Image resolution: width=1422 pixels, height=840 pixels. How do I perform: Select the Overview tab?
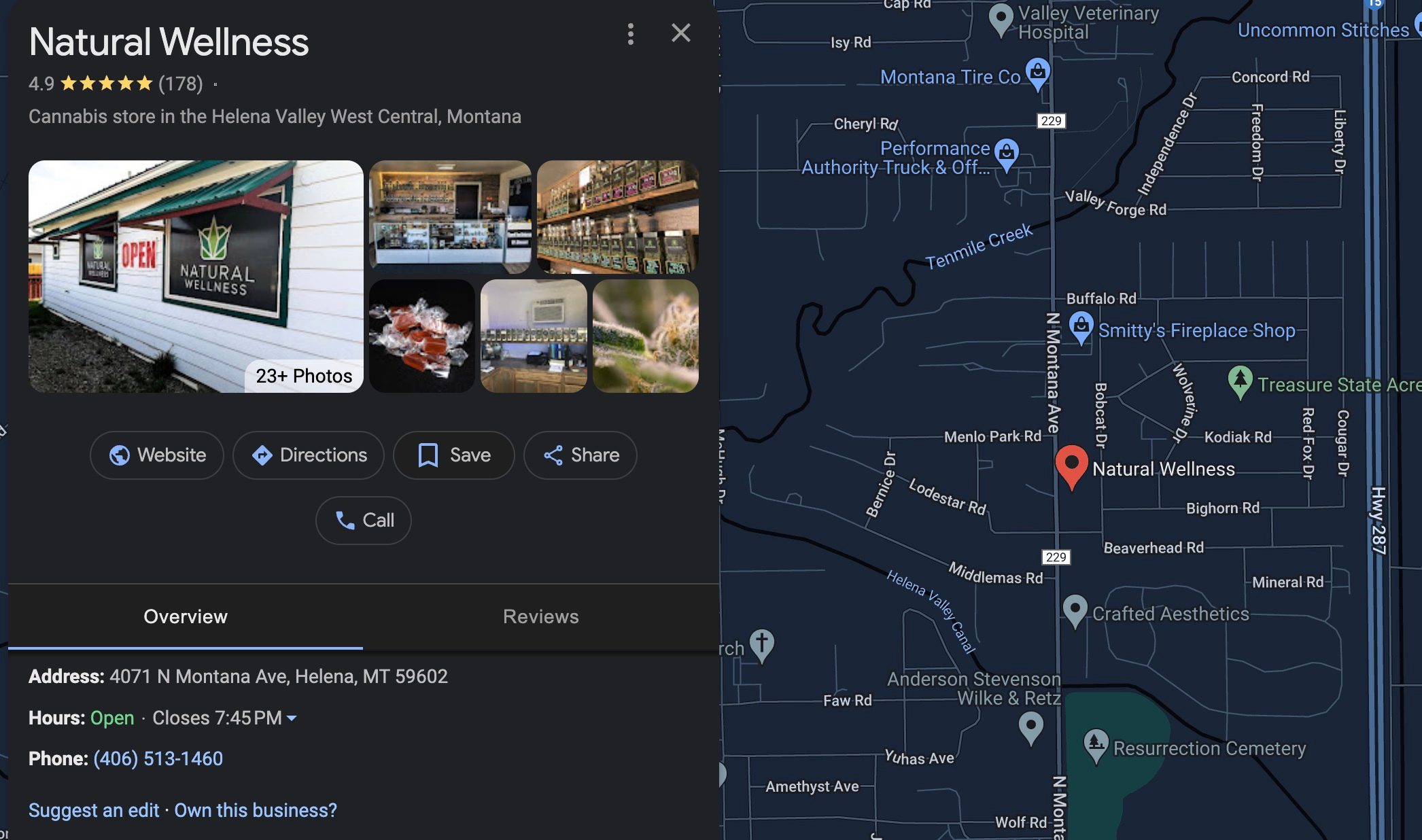click(x=186, y=616)
